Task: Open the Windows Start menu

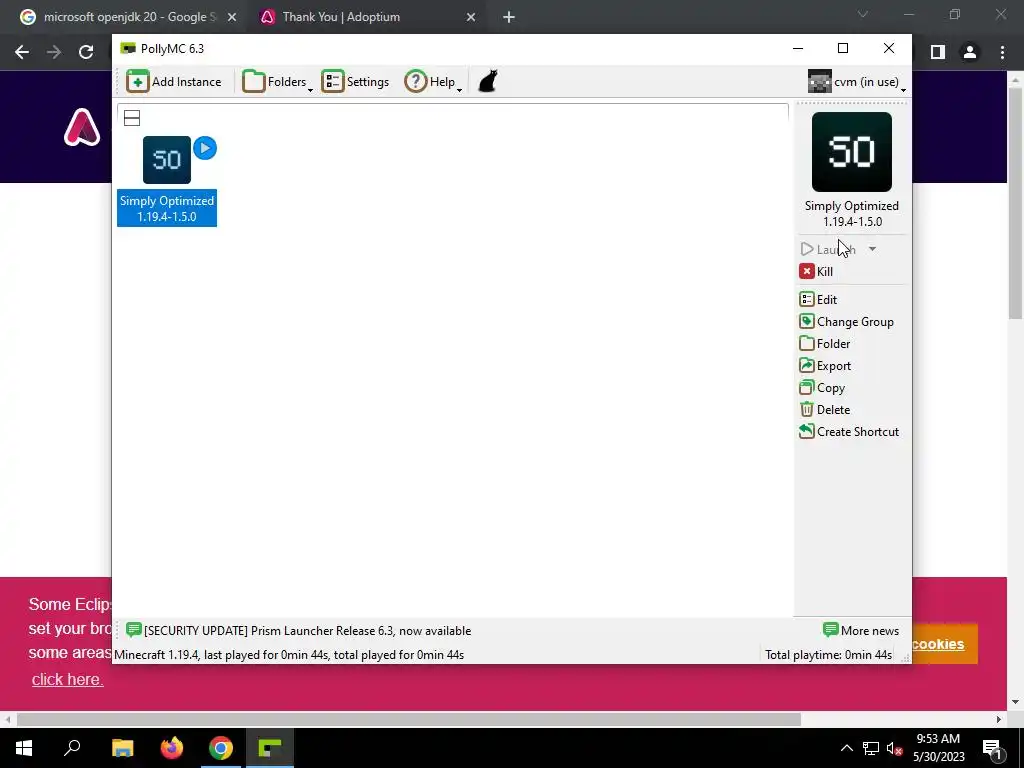Action: (x=24, y=748)
